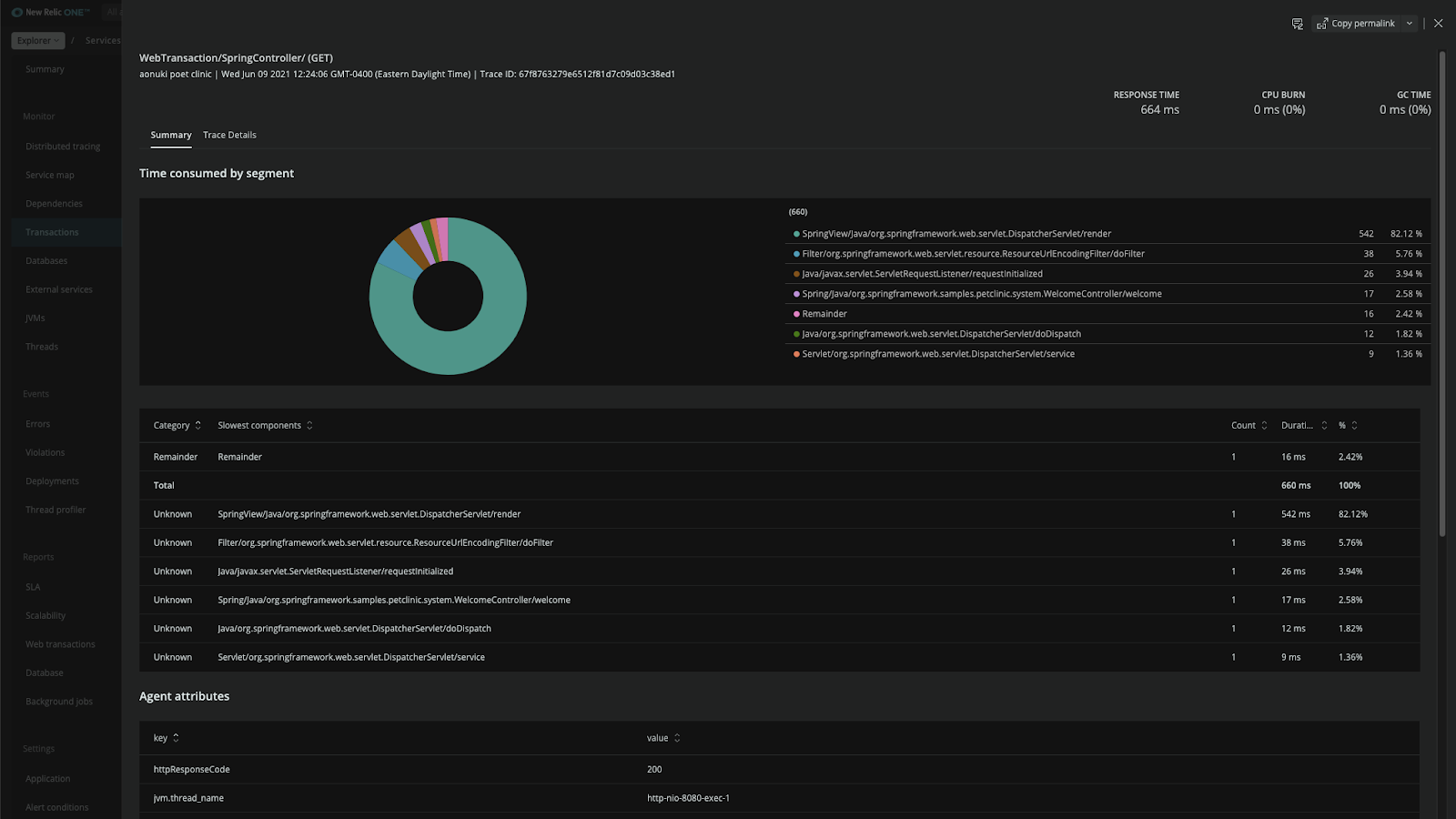Open the Explorer dropdown

pos(37,40)
